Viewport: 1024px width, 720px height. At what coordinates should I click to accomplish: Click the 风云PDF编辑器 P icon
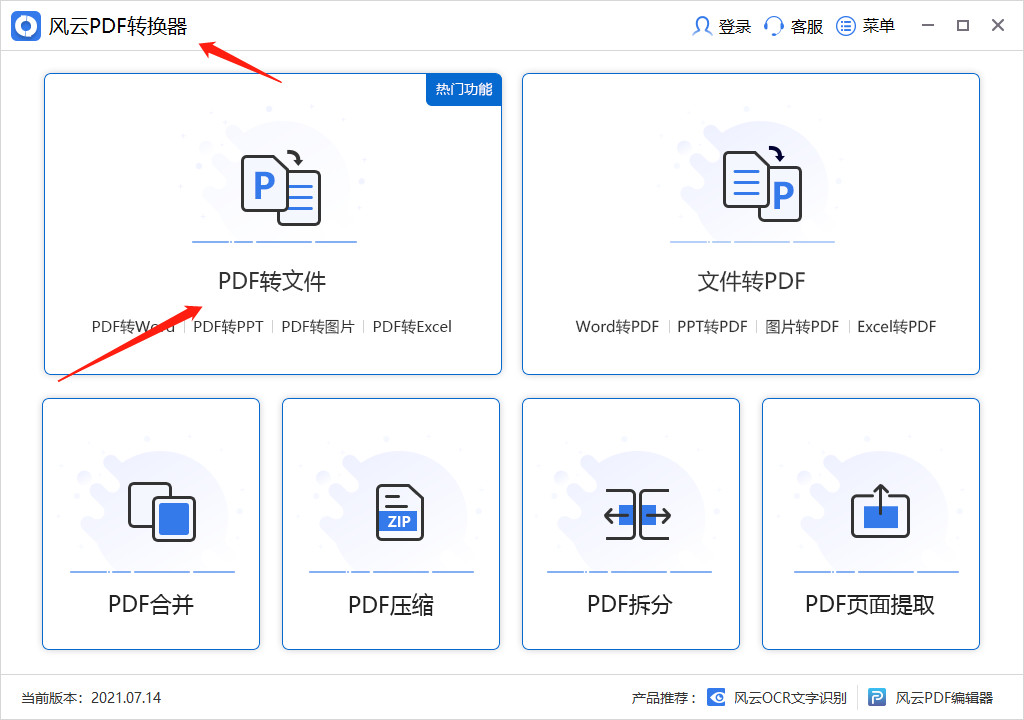click(x=877, y=697)
